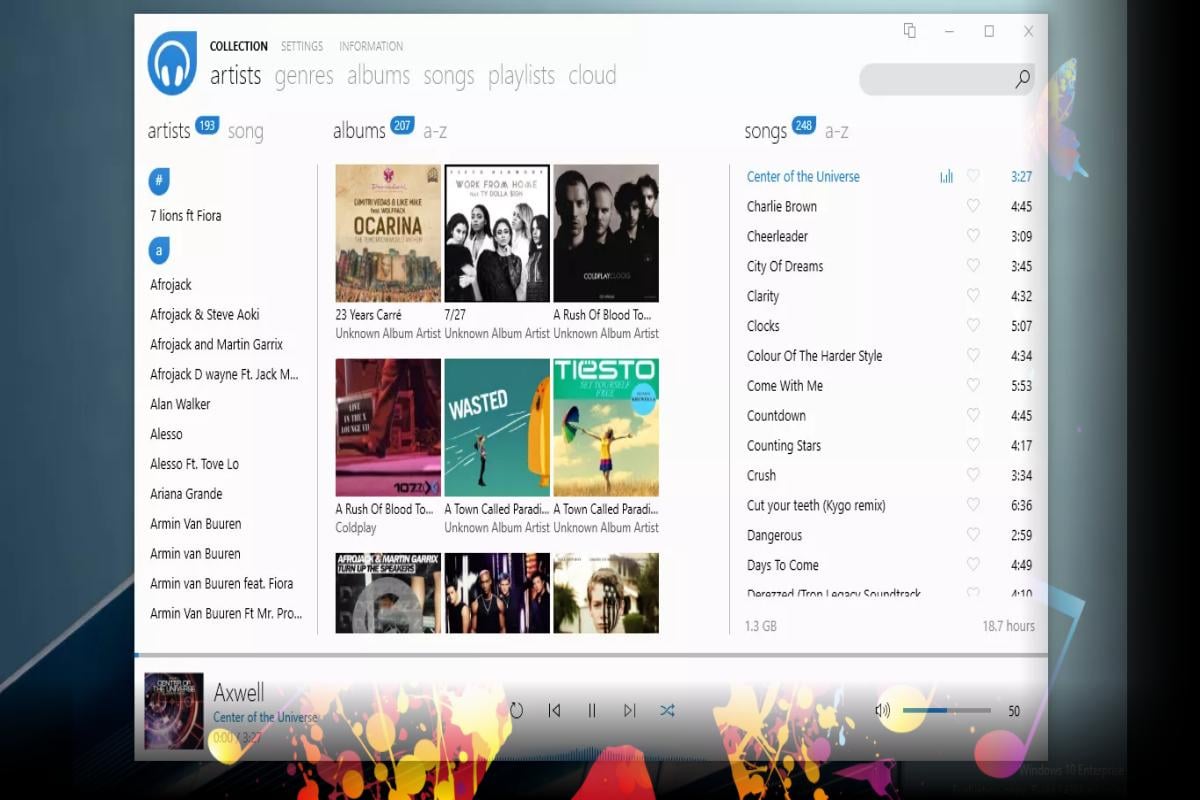Viewport: 1200px width, 800px height.
Task: Select artist Alan Walker
Action: (x=180, y=404)
